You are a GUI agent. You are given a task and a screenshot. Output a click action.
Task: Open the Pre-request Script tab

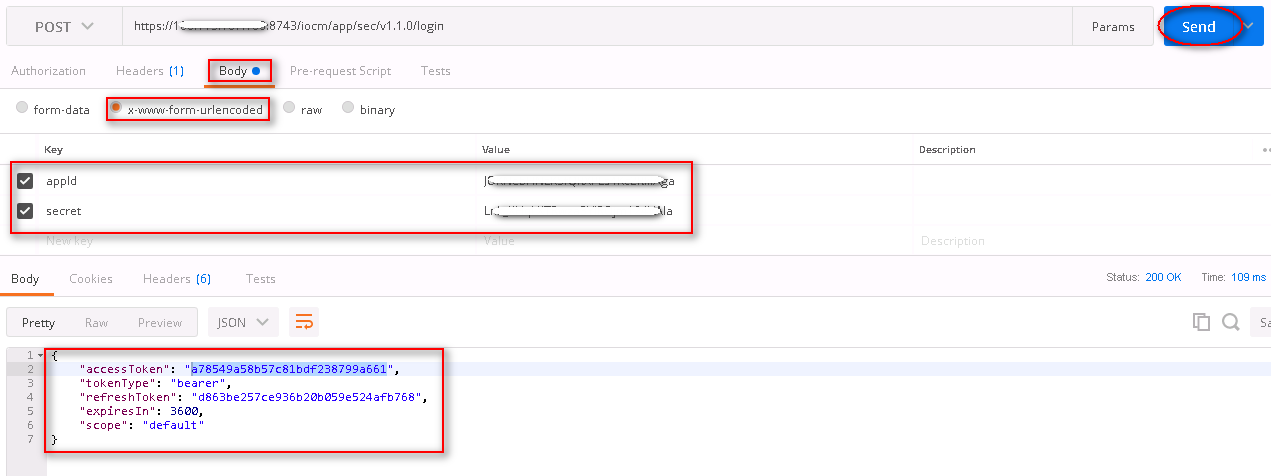pos(340,71)
